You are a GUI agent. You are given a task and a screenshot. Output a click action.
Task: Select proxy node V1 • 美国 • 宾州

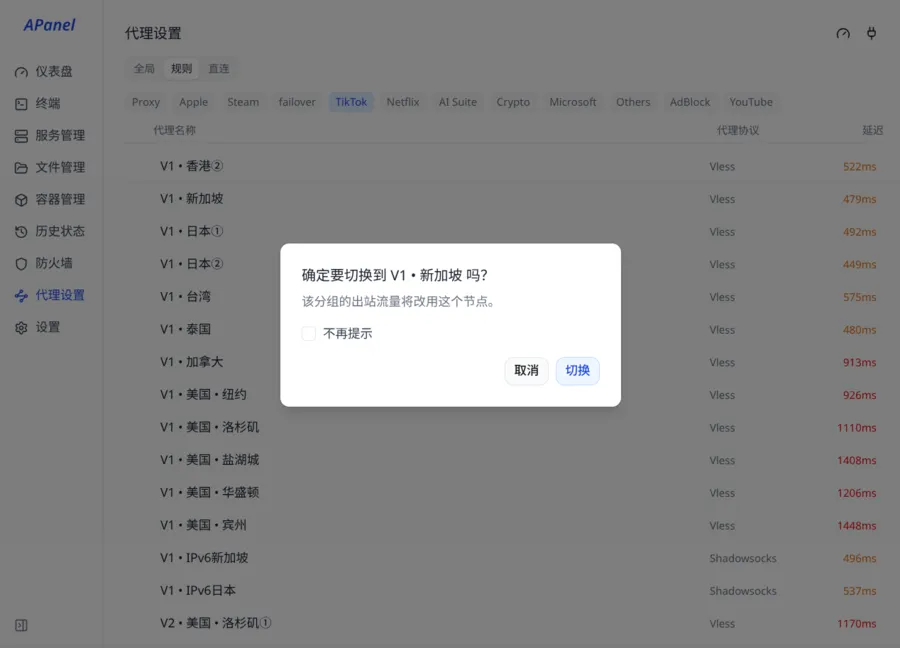pos(504,526)
